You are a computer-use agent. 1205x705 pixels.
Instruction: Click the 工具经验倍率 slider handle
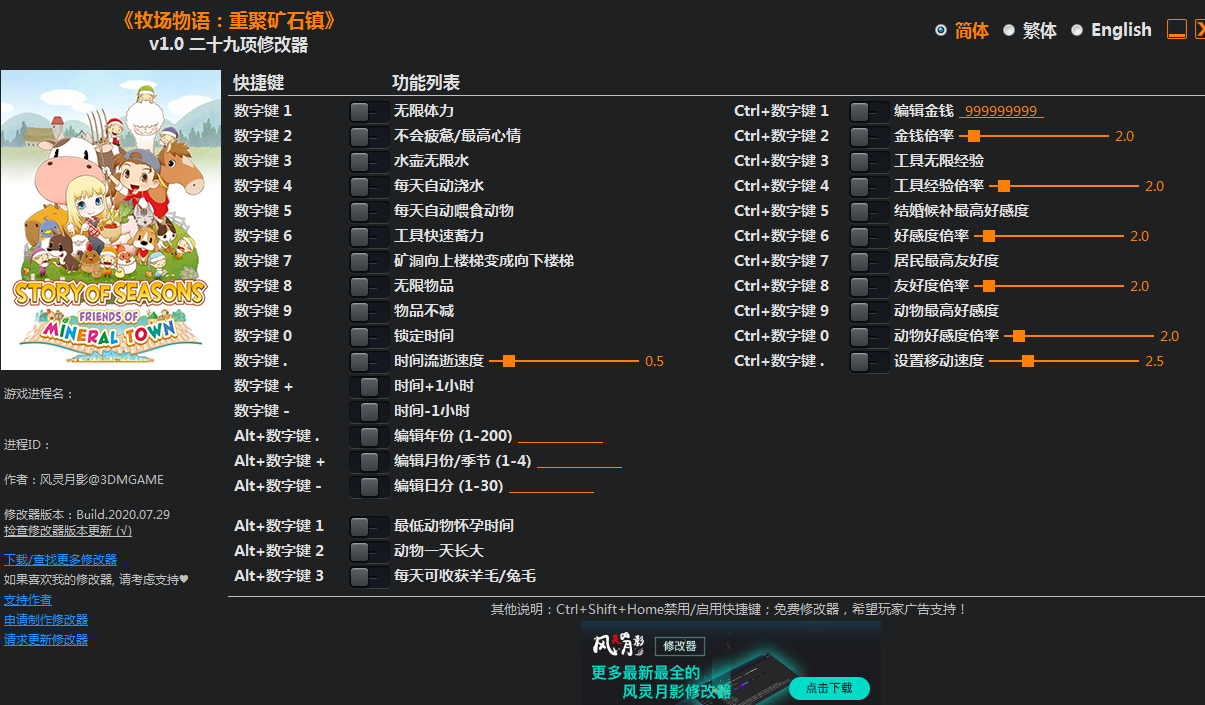pos(1004,186)
